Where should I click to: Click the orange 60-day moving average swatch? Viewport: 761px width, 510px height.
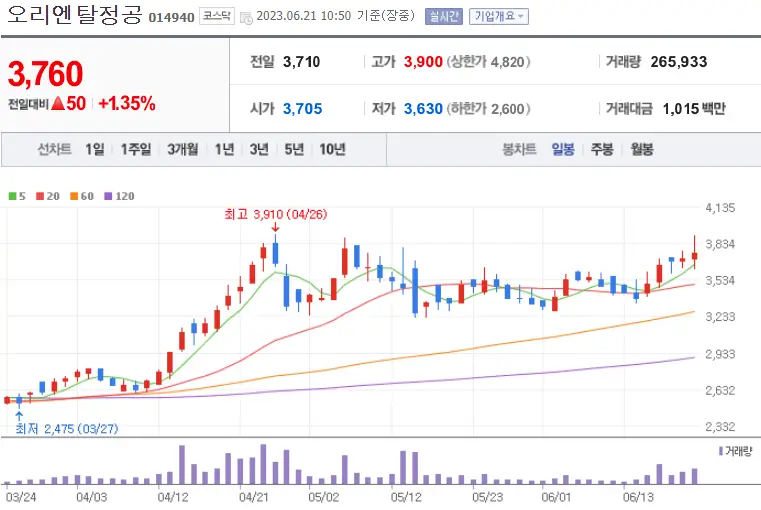(x=74, y=196)
